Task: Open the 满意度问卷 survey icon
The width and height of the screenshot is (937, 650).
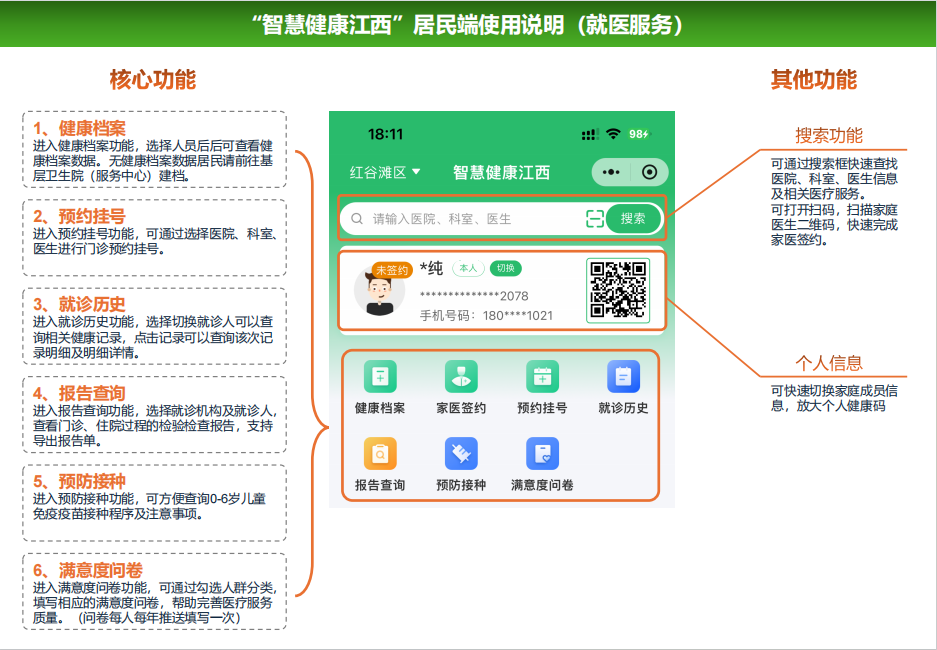Action: point(542,455)
